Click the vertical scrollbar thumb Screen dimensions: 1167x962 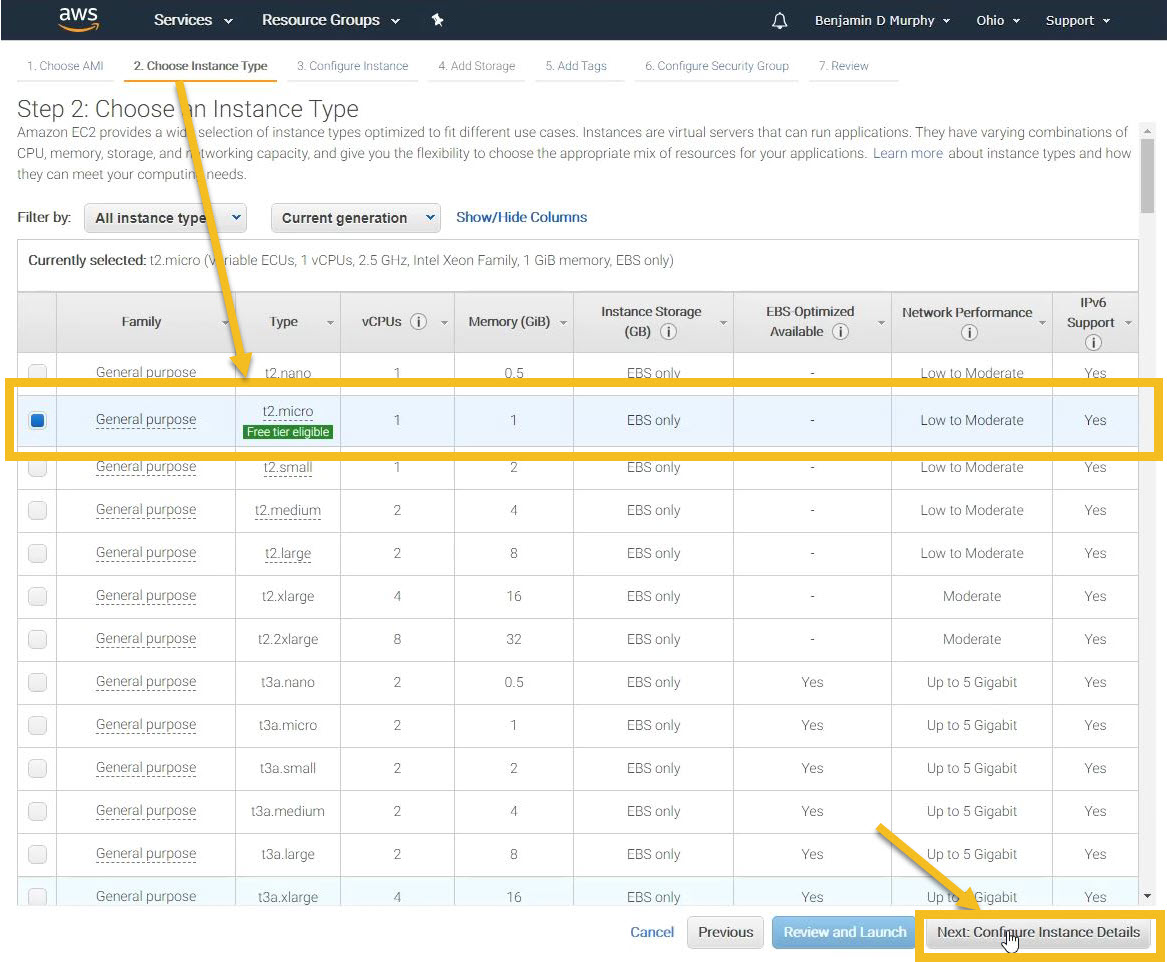(1147, 175)
